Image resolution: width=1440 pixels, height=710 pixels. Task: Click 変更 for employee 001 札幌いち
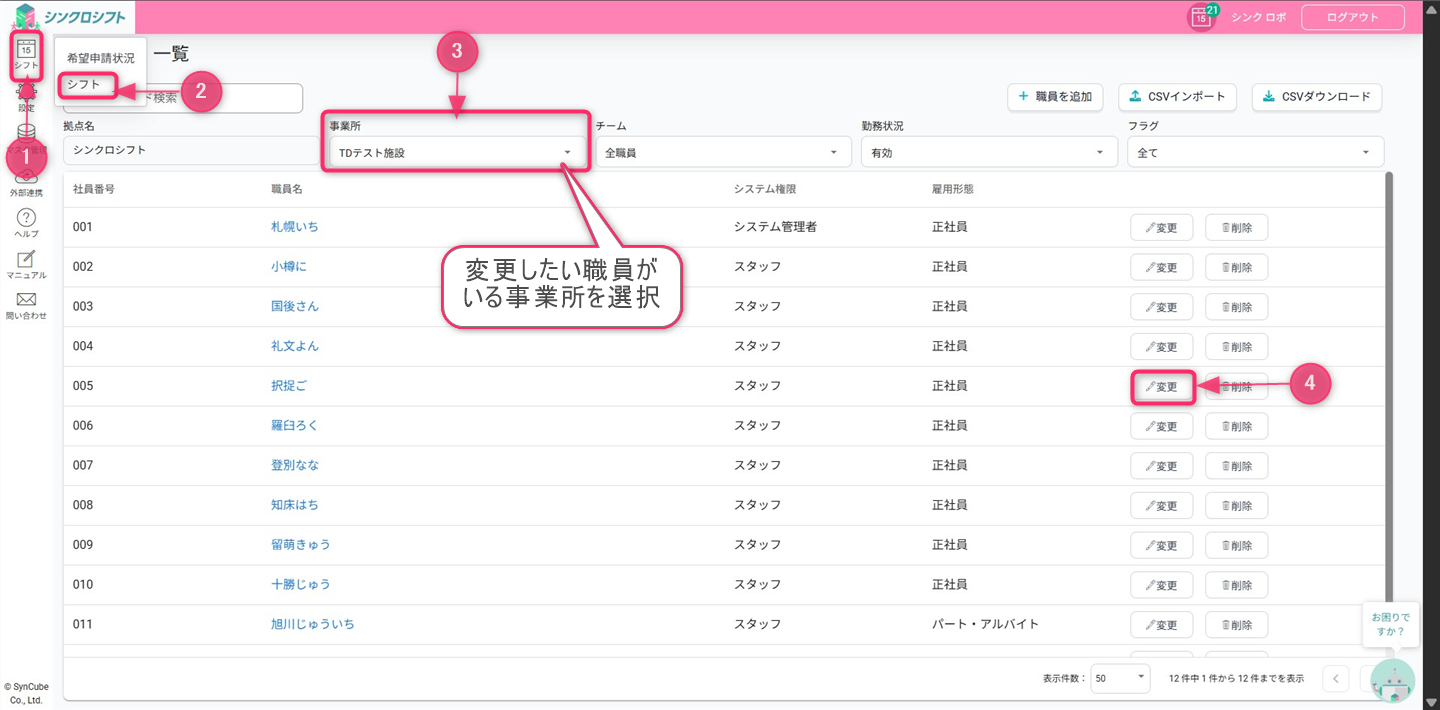(x=1161, y=227)
